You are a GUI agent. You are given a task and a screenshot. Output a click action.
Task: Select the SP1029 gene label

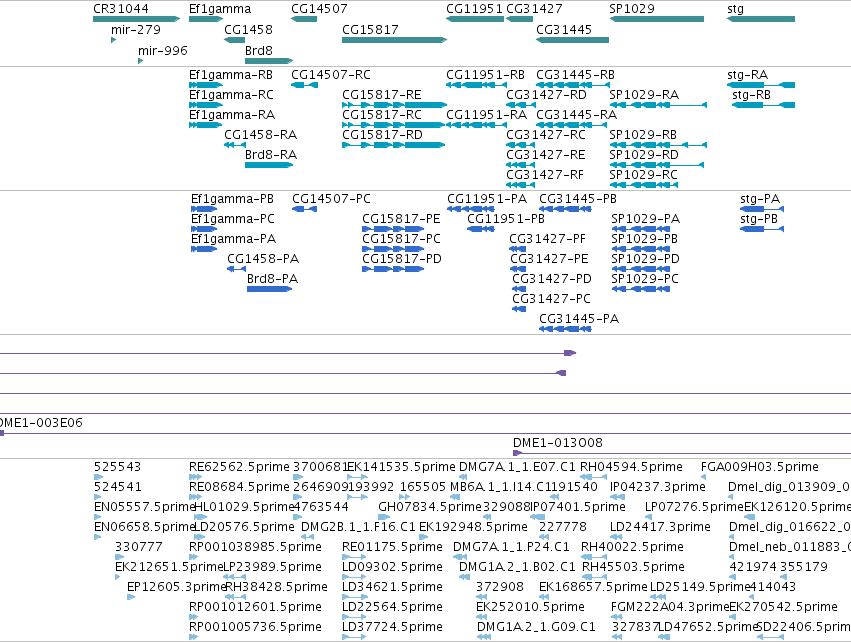coord(632,9)
